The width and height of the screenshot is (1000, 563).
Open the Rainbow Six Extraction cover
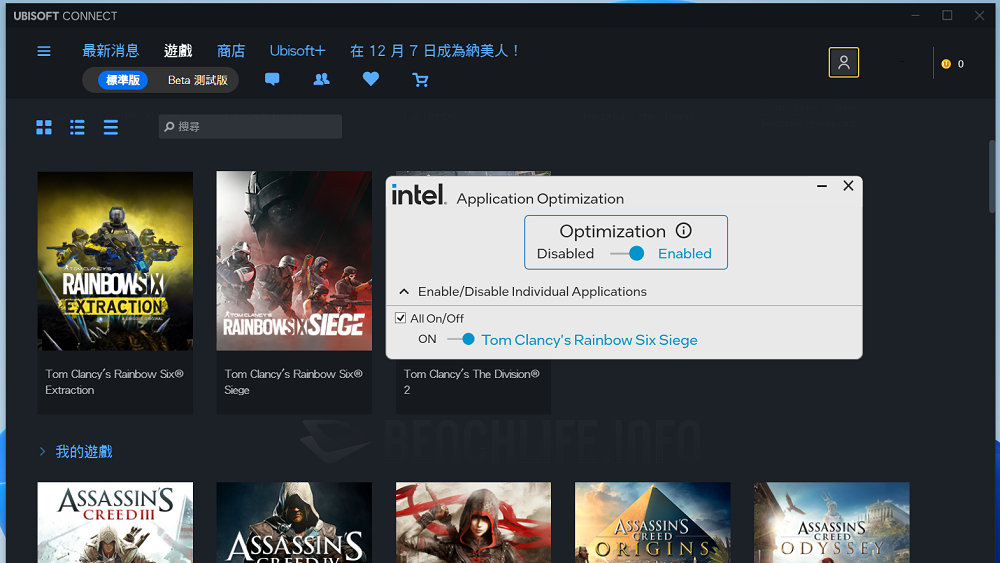click(115, 261)
